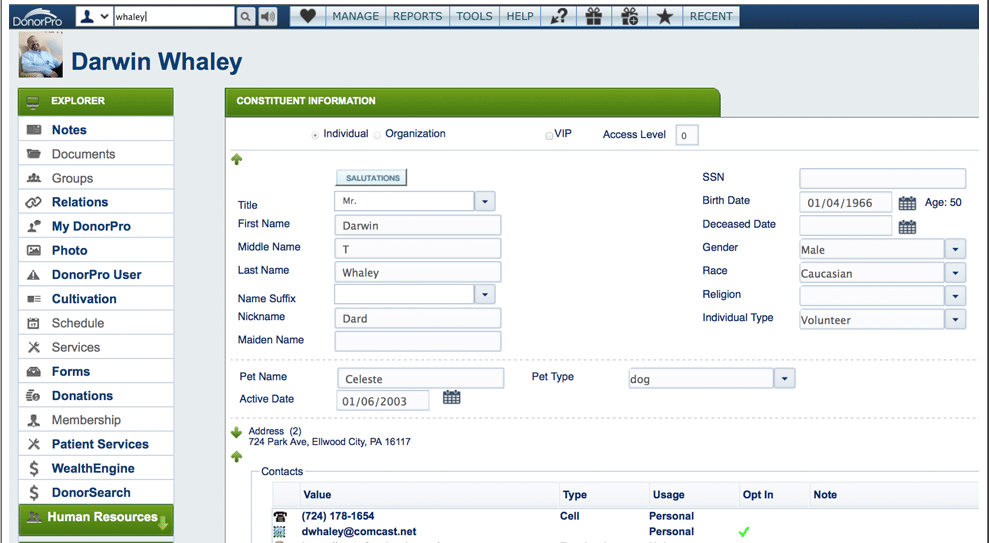The width and height of the screenshot is (989, 543).
Task: Open Cultivation in Explorer sidebar
Action: pyautogui.click(x=96, y=299)
